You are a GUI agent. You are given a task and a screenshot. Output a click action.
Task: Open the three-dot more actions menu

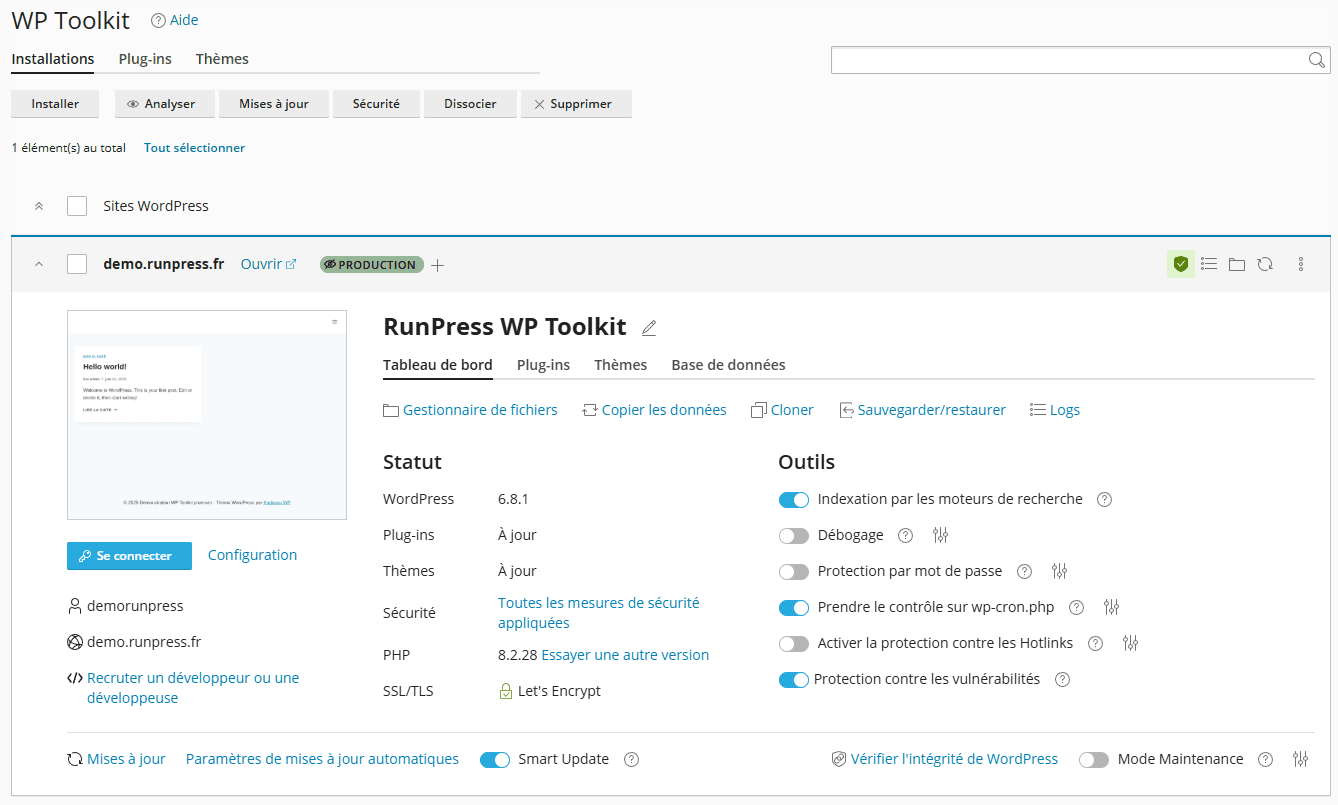click(1301, 264)
